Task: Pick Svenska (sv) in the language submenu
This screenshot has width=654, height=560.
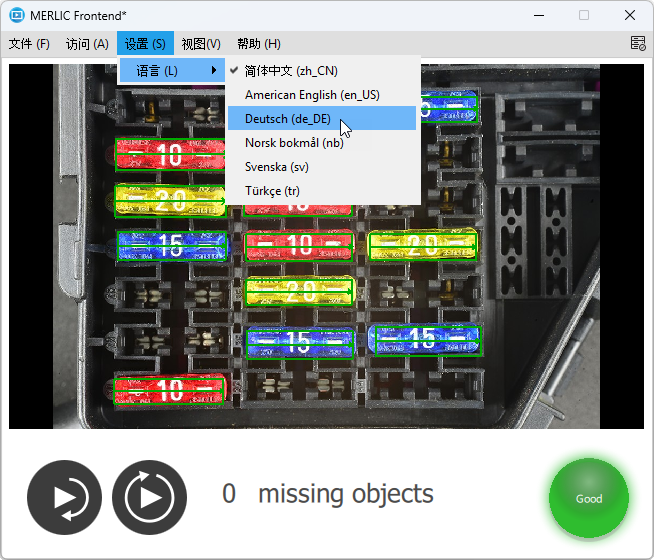Action: click(276, 166)
